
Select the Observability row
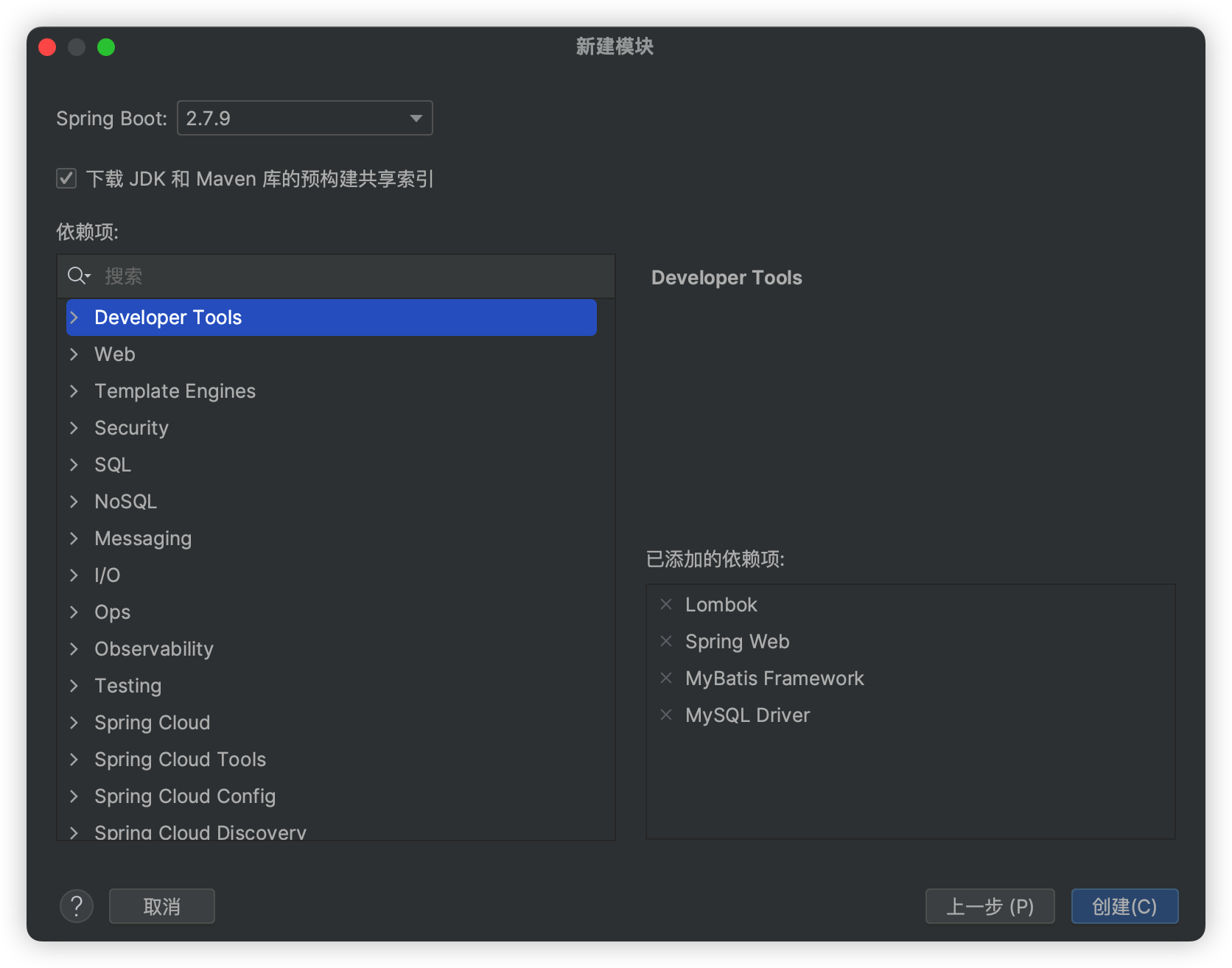[x=332, y=649]
